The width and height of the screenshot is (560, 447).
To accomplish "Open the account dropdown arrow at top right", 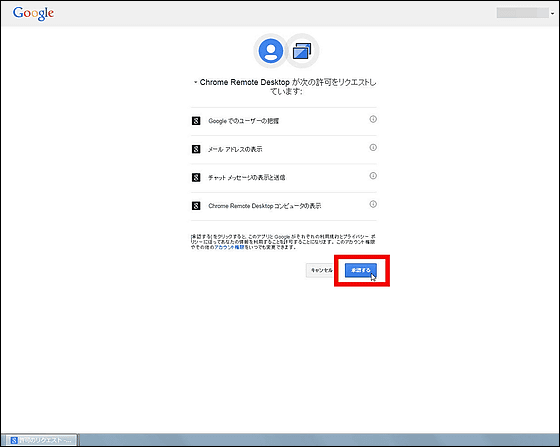I will pos(552,14).
